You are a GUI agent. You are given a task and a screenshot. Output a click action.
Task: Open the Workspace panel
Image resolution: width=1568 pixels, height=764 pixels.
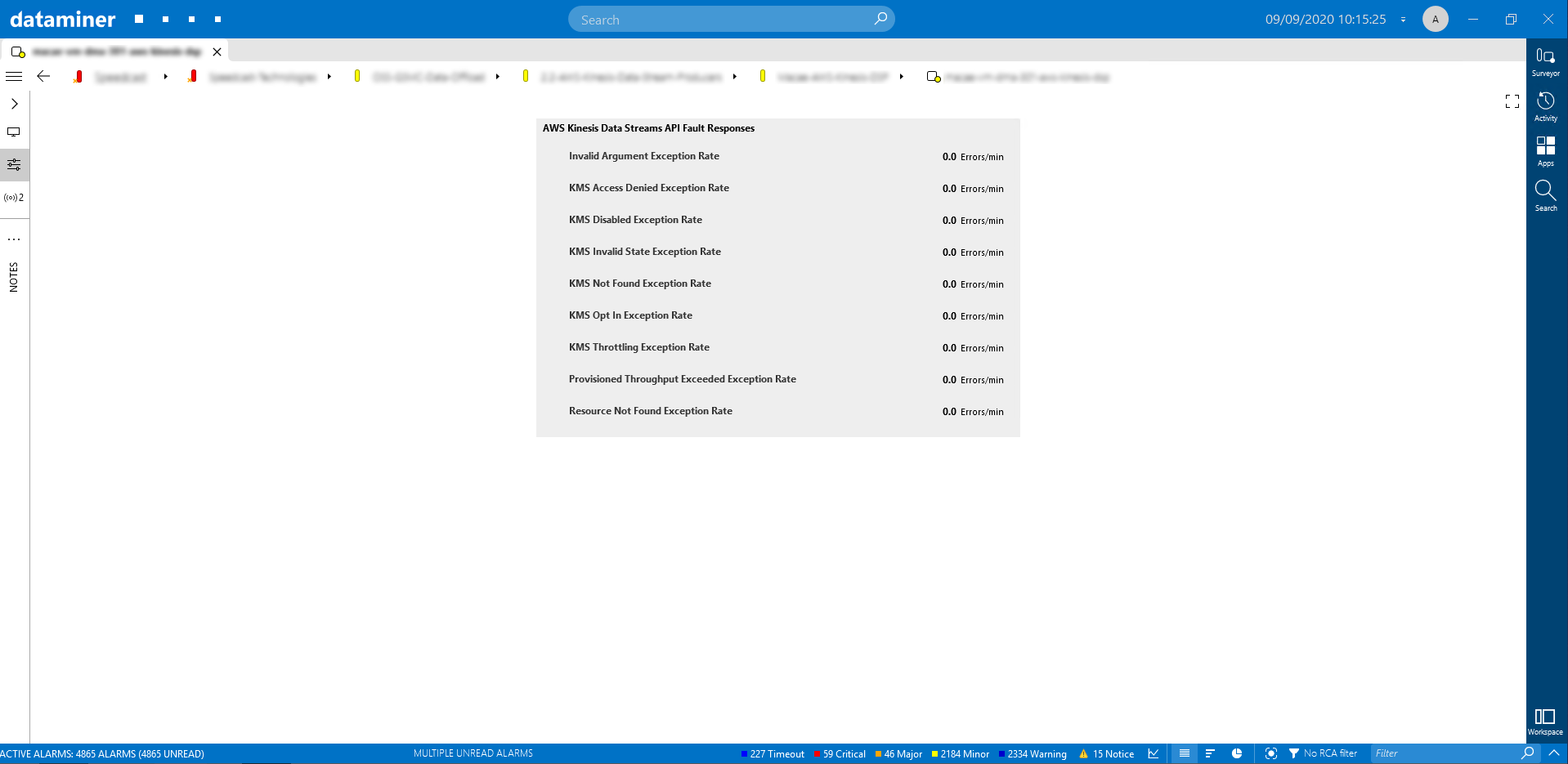1545,722
